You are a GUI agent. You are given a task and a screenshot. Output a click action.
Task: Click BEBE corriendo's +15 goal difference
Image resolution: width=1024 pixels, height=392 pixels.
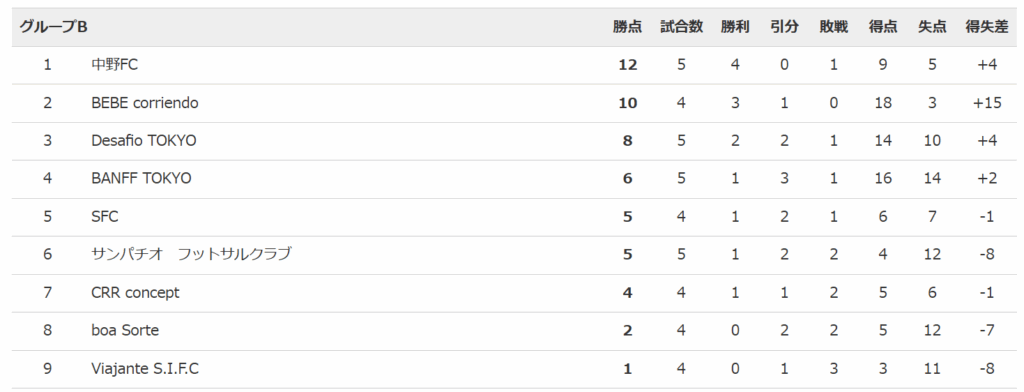click(987, 103)
